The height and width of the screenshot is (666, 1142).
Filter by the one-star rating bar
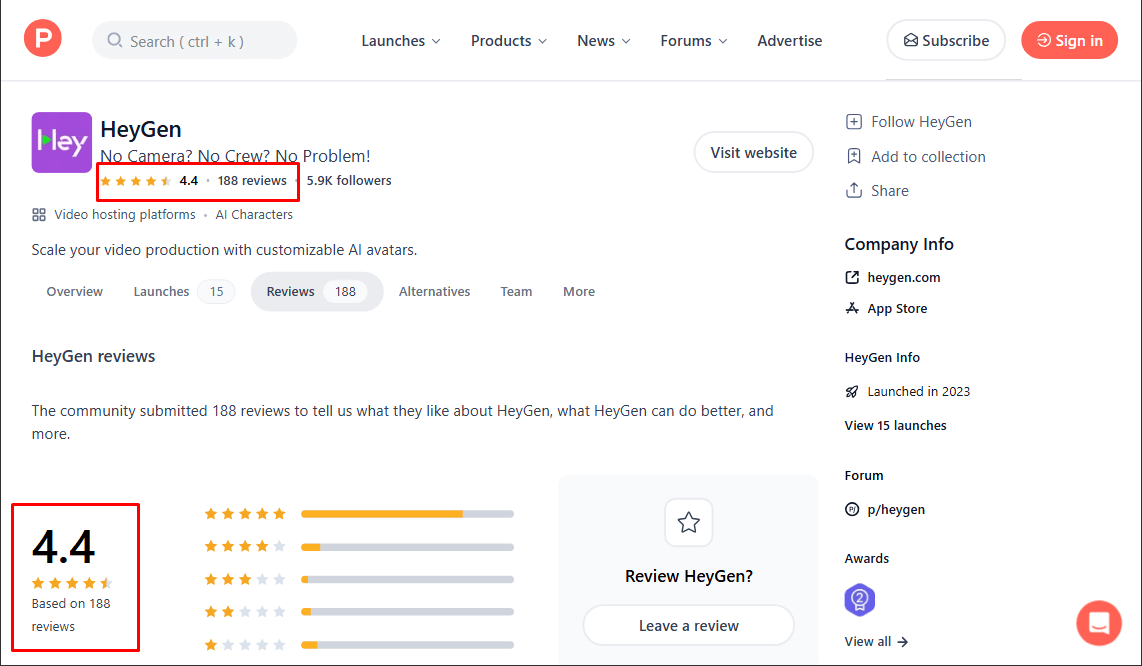coord(407,644)
